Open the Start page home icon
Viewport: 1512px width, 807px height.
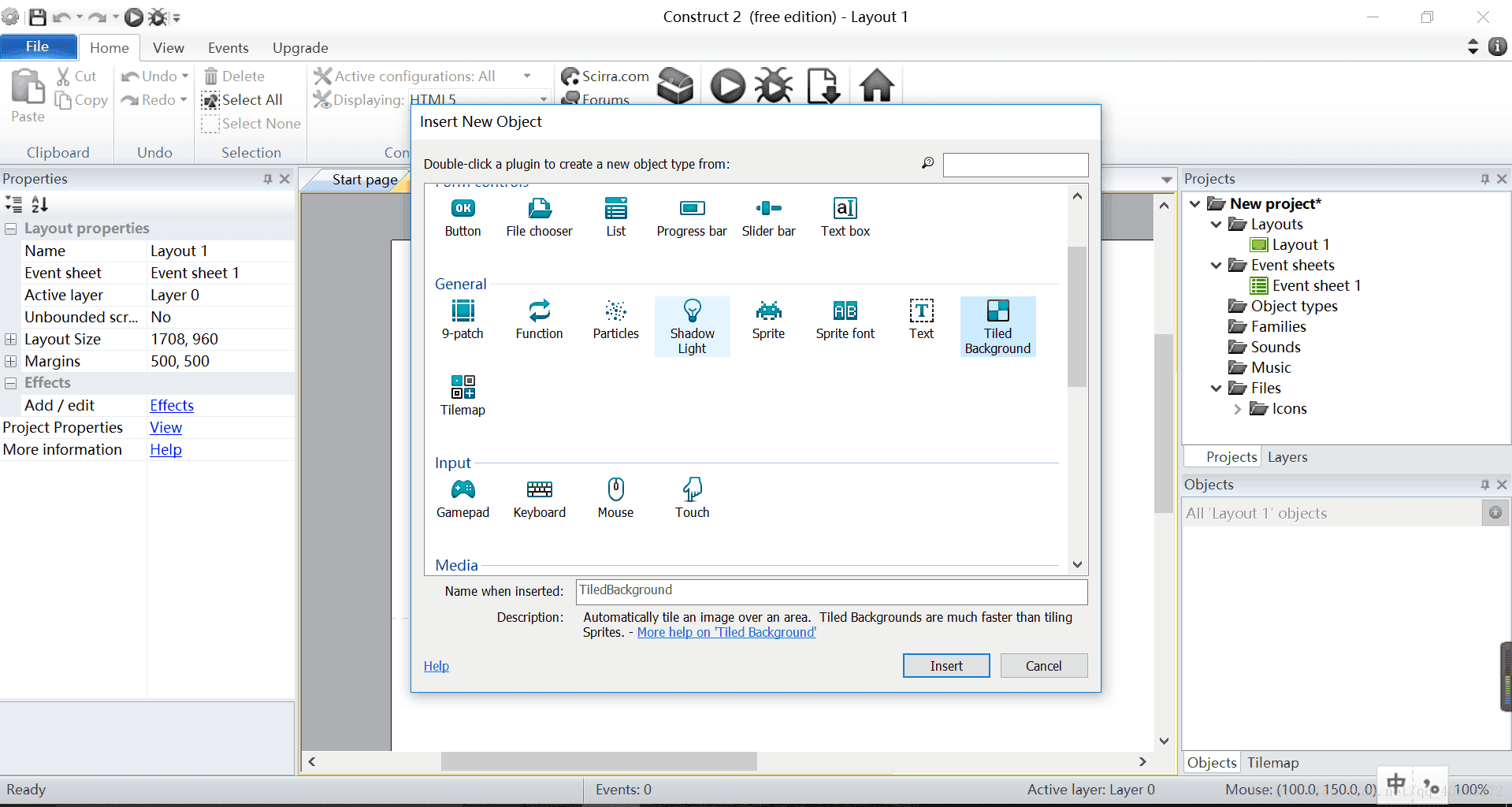876,86
